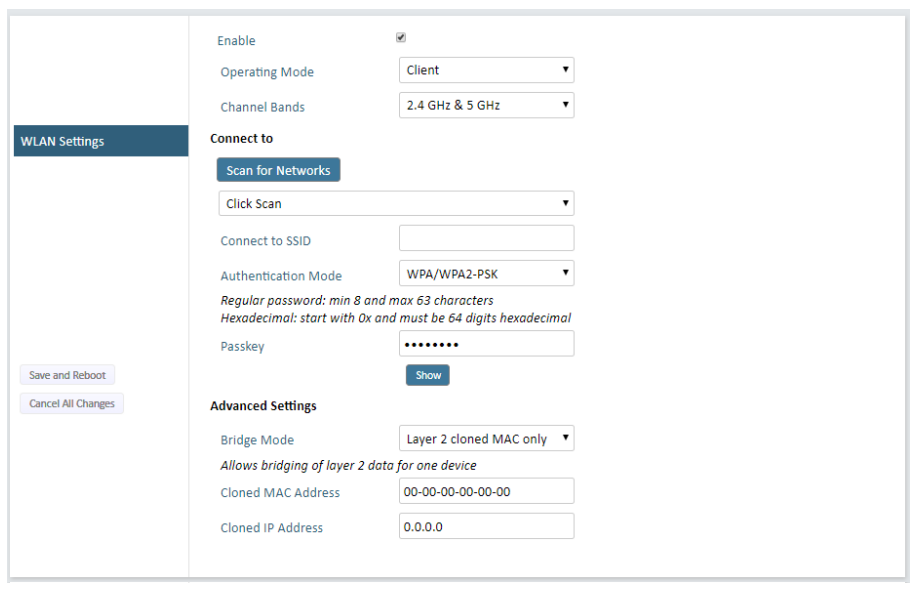
Task: Edit the Cloned MAC Address field
Action: (486, 491)
